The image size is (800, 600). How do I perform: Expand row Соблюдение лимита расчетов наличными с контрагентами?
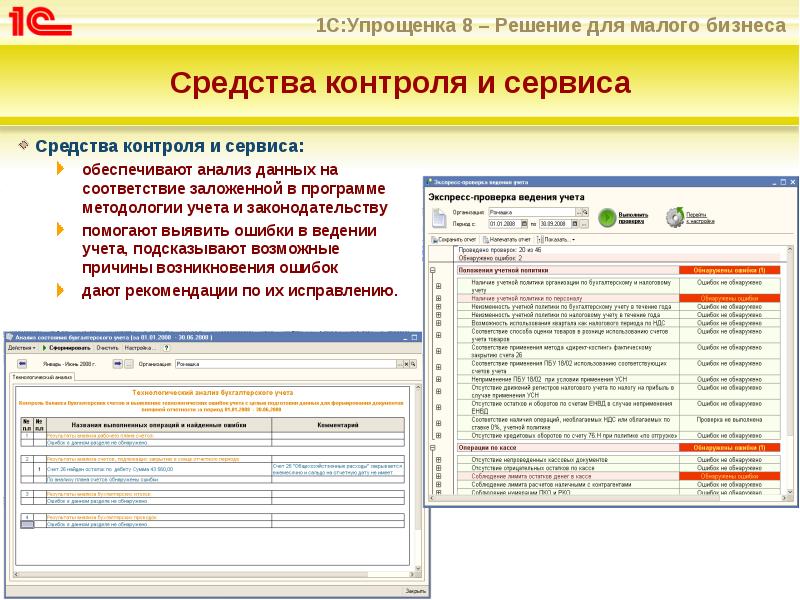point(438,484)
